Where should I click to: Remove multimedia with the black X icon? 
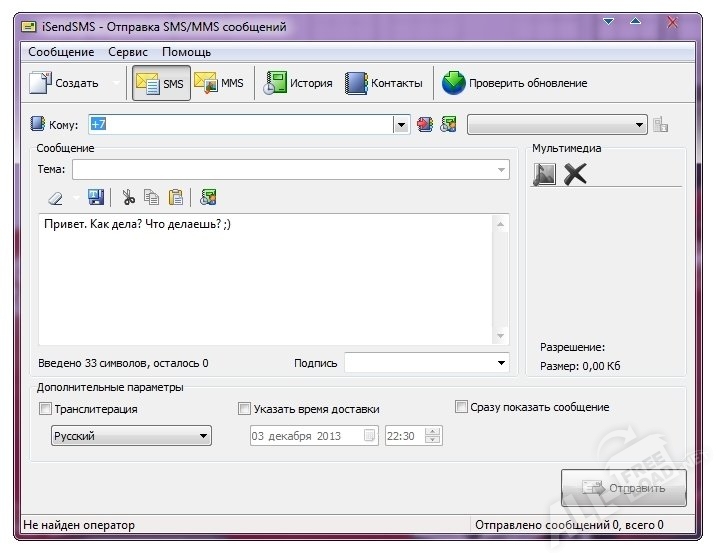point(575,175)
